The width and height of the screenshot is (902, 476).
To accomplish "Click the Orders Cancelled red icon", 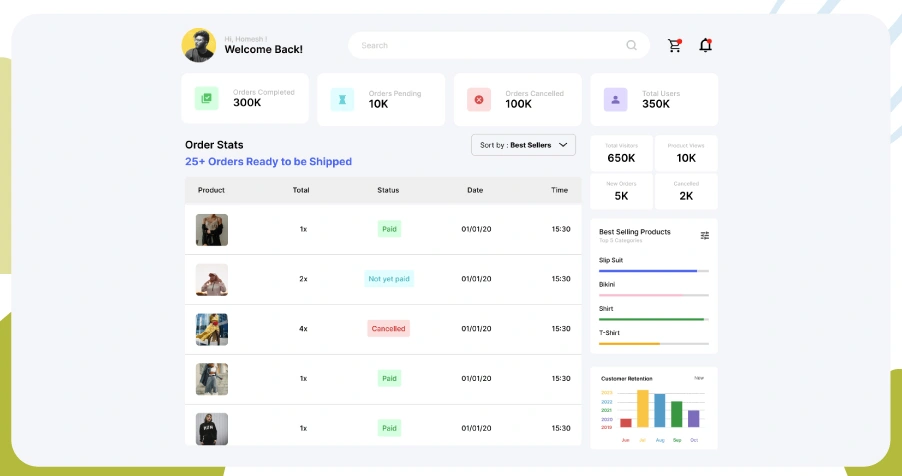I will pos(479,99).
